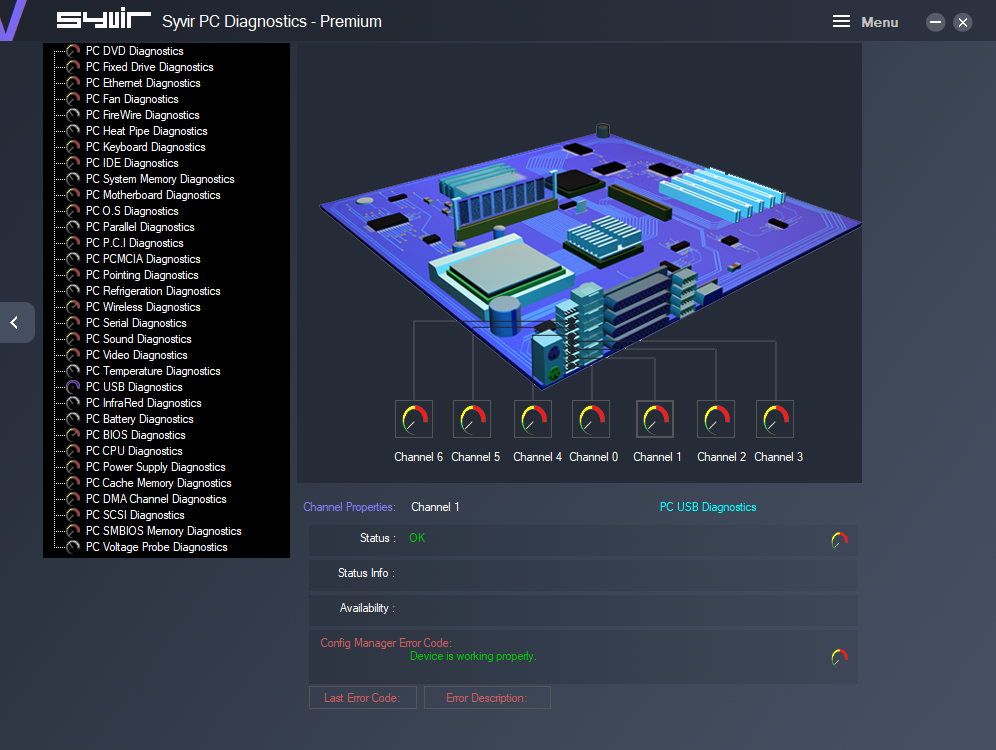Select PC PCMCIA Diagnostics in tree
Viewport: 996px width, 750px height.
click(143, 259)
